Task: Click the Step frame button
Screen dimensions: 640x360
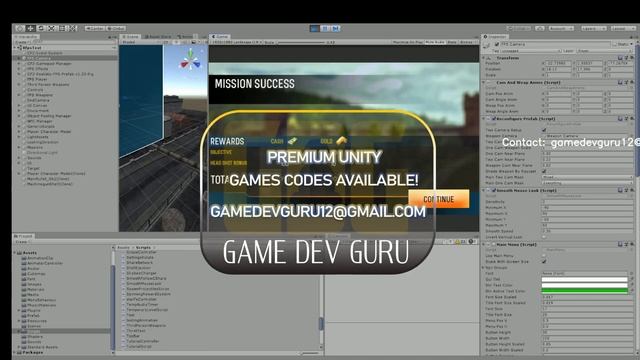Action: (335, 28)
